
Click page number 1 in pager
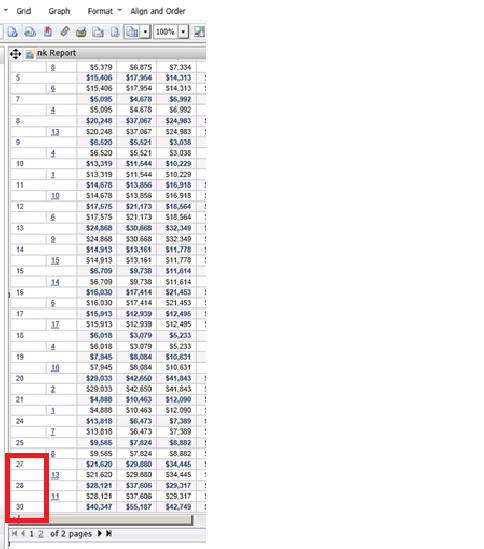pos(32,534)
